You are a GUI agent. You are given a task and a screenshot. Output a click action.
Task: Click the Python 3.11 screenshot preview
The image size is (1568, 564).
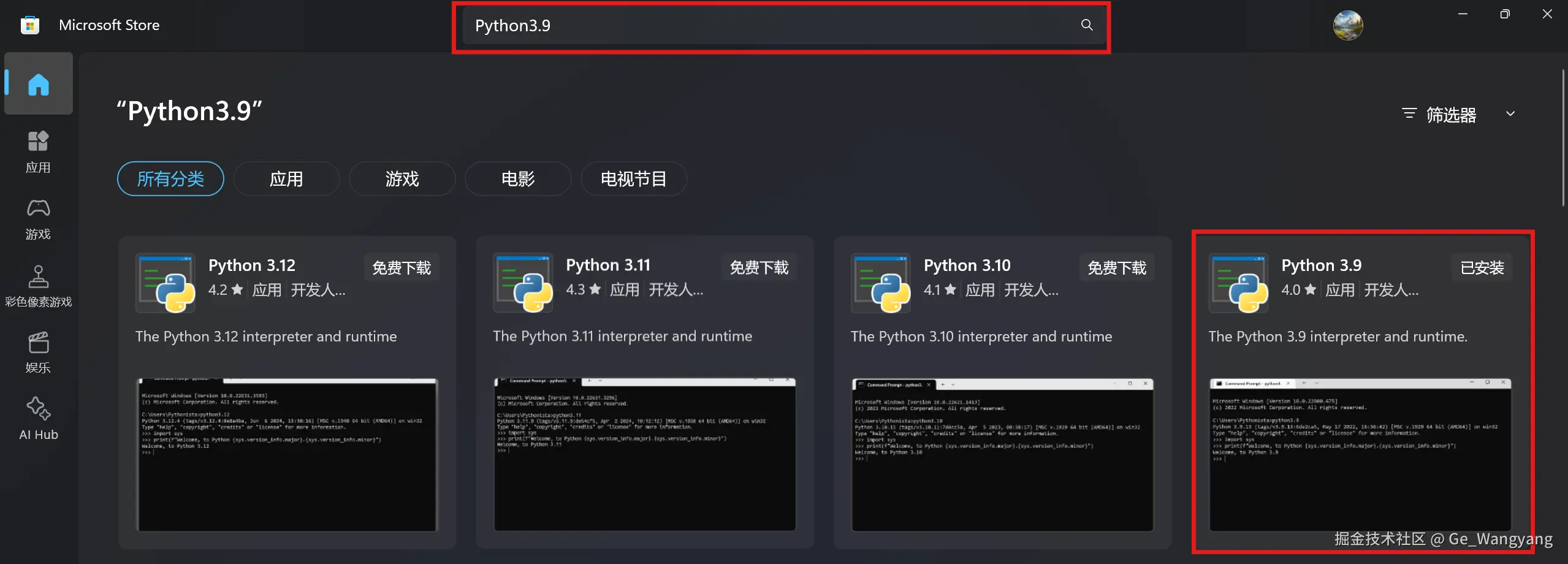644,454
